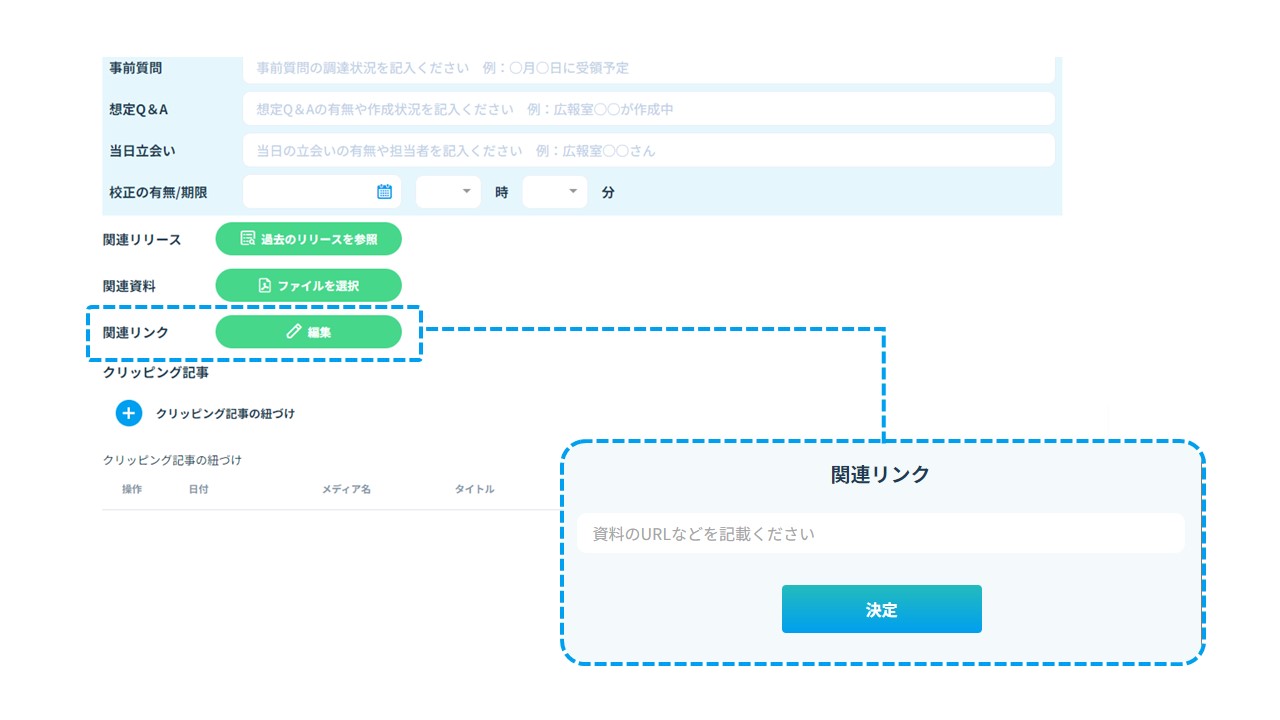1280x720 pixels.
Task: Click the クリッピング記事の紐づけ link text beside the plus
Action: (x=225, y=413)
